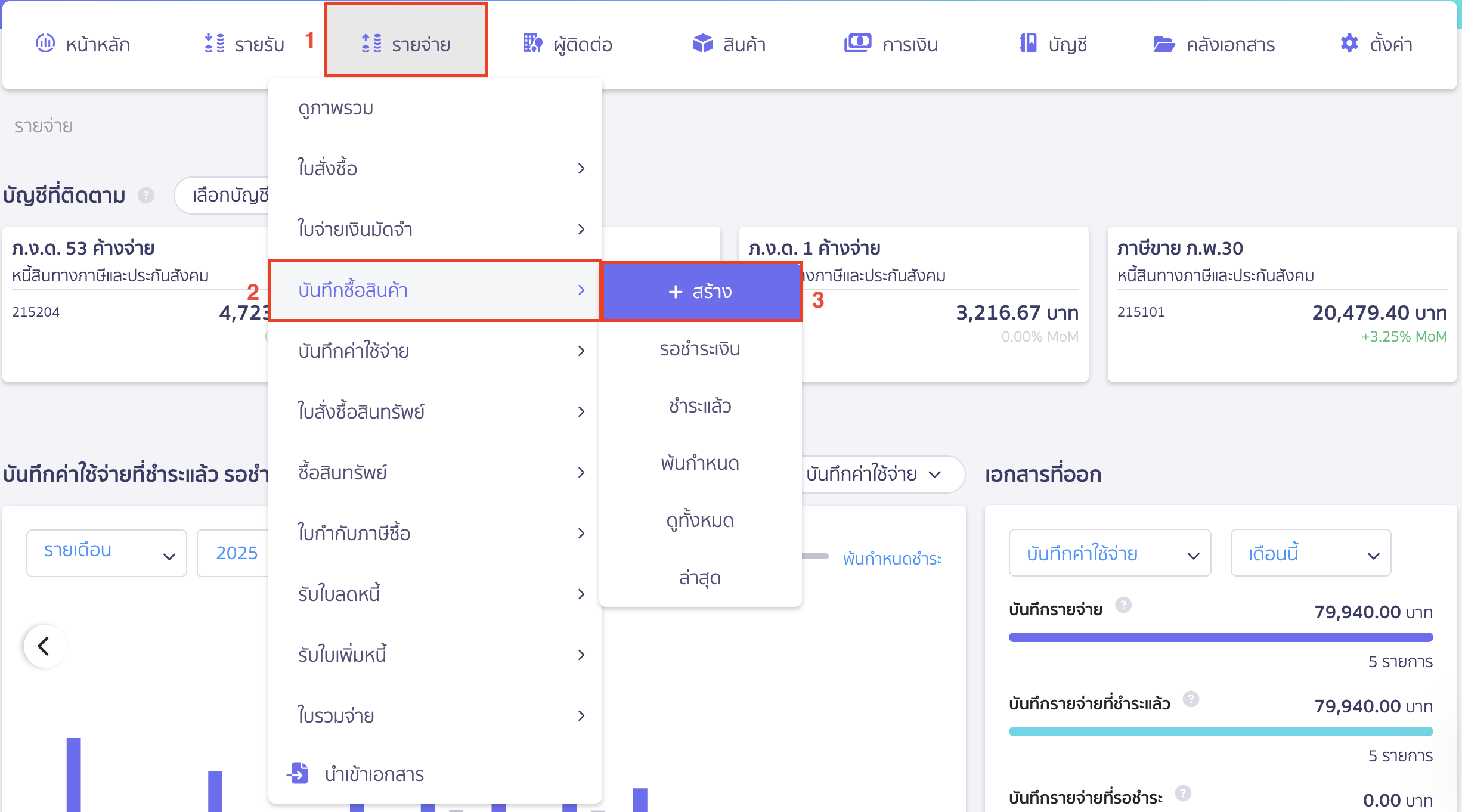Viewport: 1462px width, 812px height.
Task: Expand ใบสั่งซื้อสินทรัพย์ submenu arrow
Action: tap(581, 412)
